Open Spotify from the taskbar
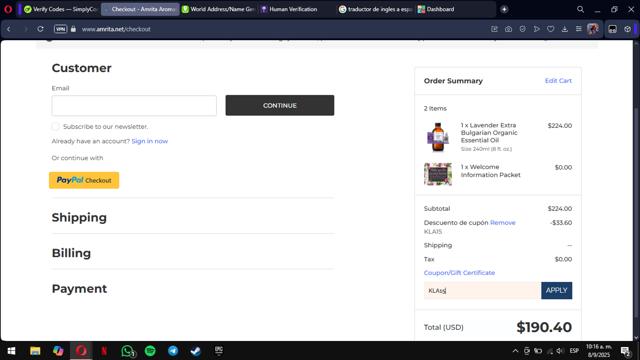The width and height of the screenshot is (640, 360). point(150,351)
